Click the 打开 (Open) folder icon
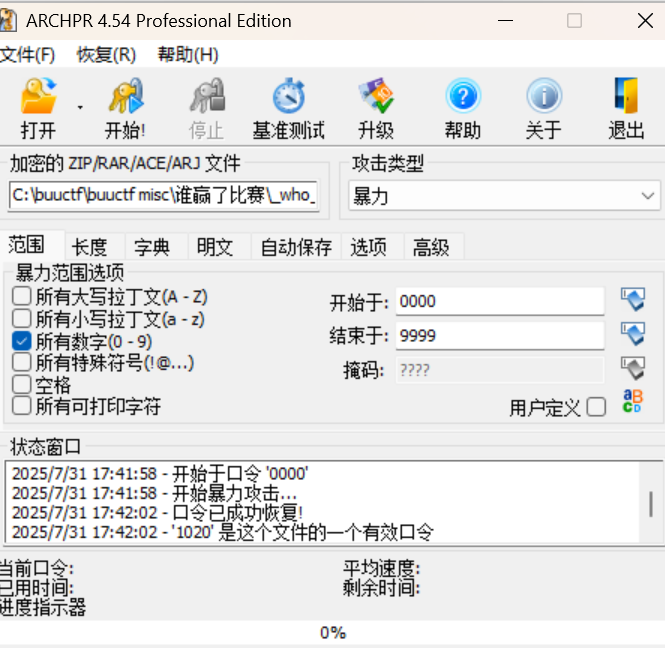Viewport: 665px width, 648px height. pyautogui.click(x=39, y=96)
